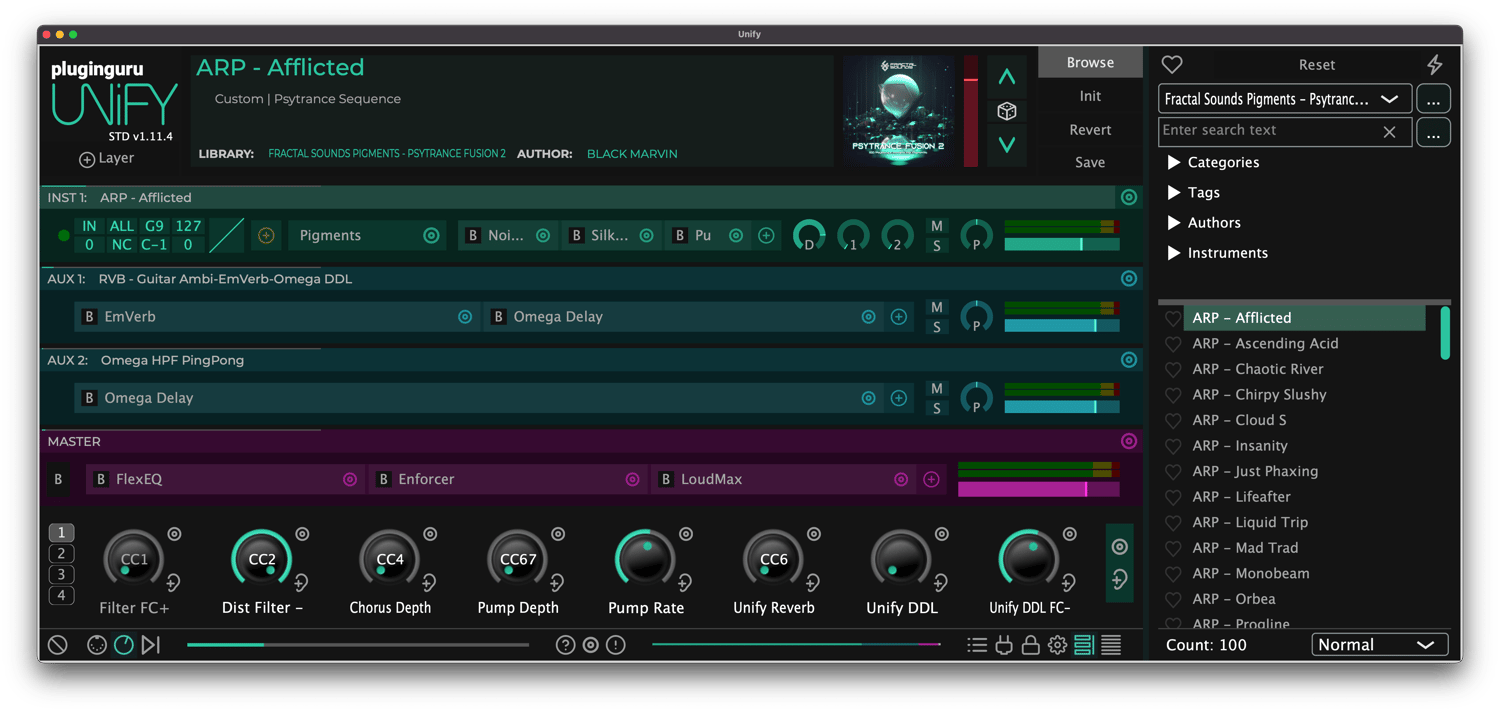Toggle master B bypass at row start
Viewport: 1500px width, 712px height.
pos(58,480)
